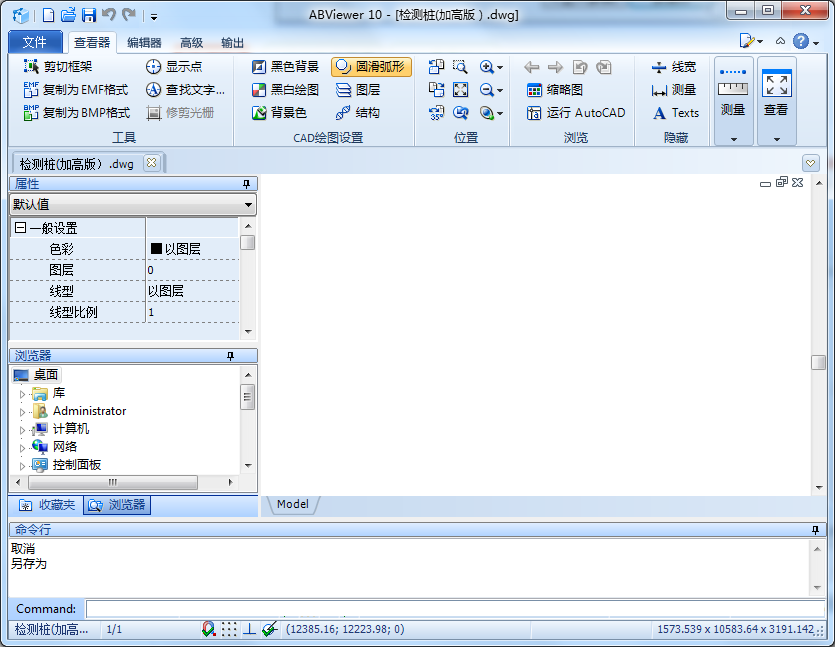Open the 图层 layers dialog
The height and width of the screenshot is (647, 835).
pos(358,89)
